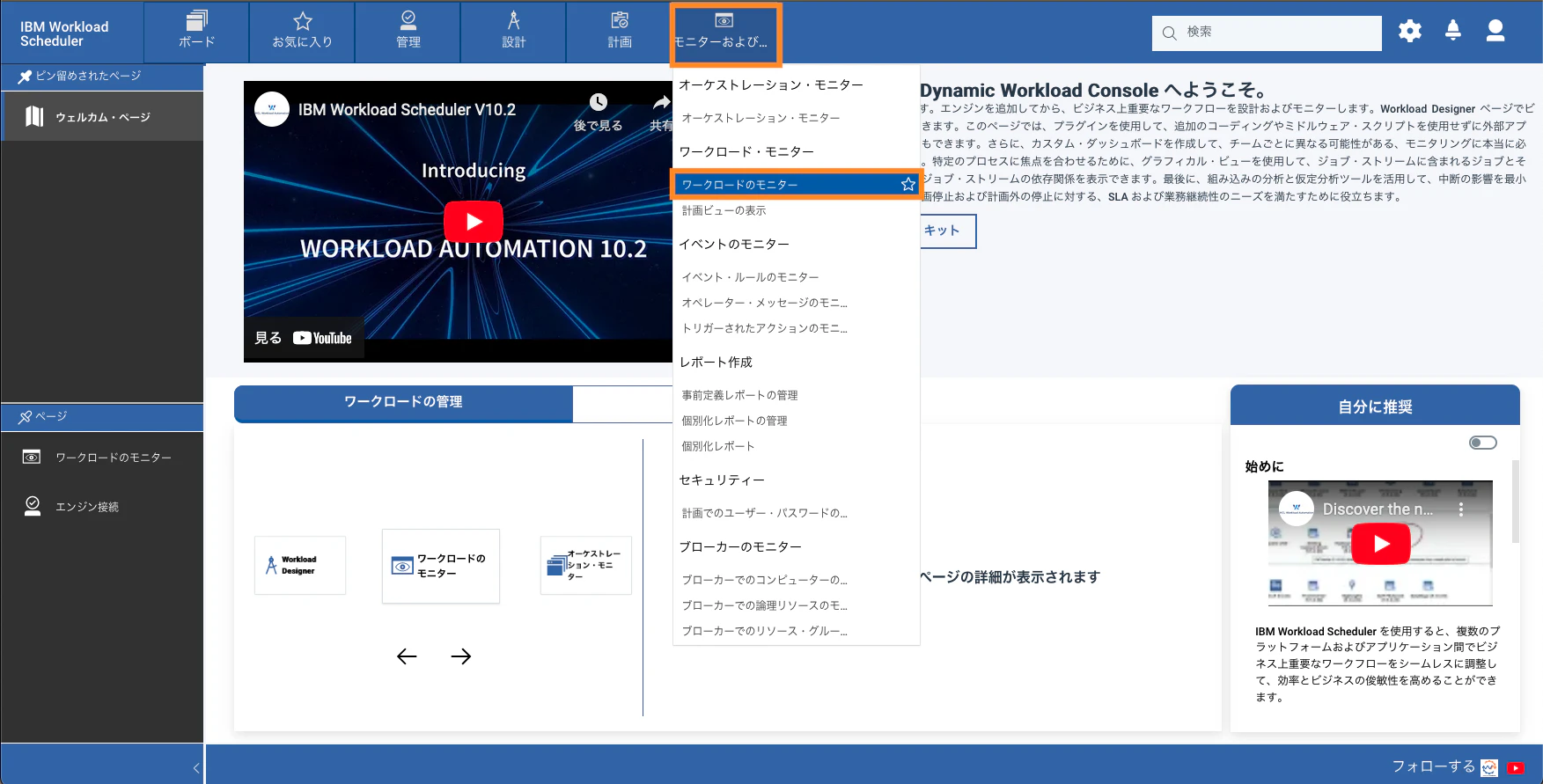This screenshot has width=1543, height=784.
Task: Open the お気に入り star menu
Action: click(302, 31)
